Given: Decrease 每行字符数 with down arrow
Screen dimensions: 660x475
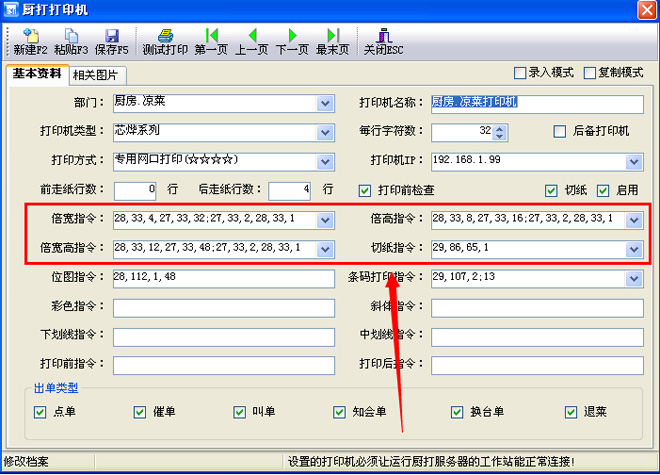Looking at the screenshot, I should (x=500, y=136).
